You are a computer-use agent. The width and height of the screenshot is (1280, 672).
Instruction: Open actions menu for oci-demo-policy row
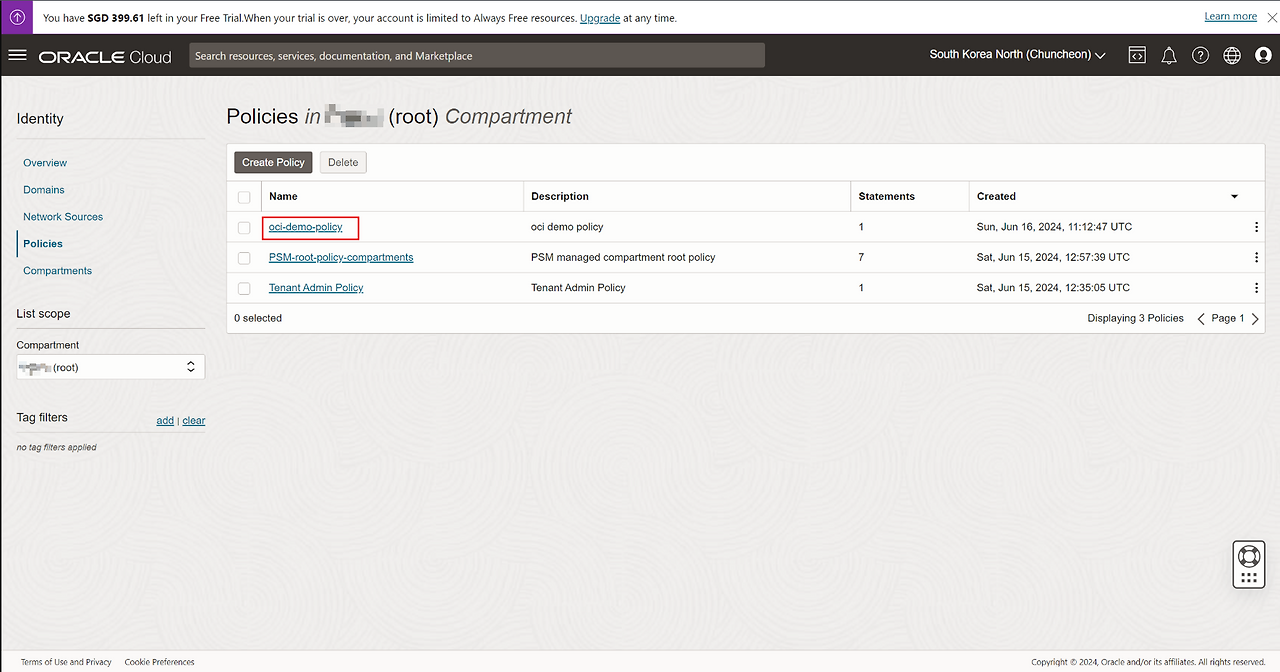point(1256,227)
